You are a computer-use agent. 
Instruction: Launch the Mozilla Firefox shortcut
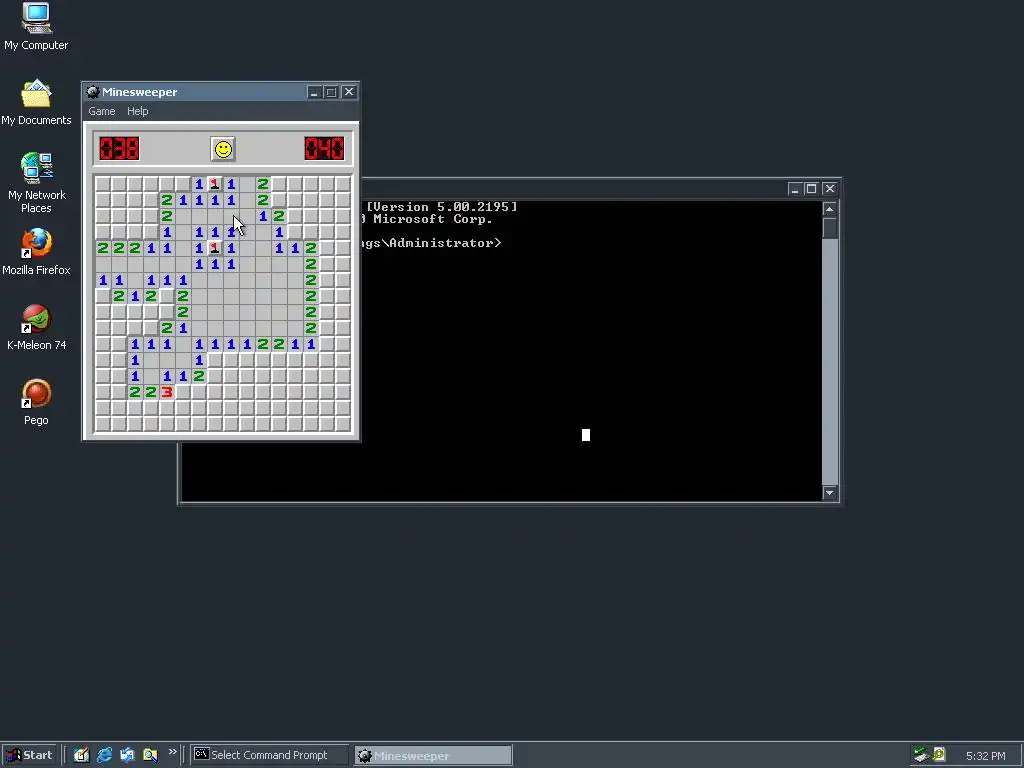click(x=36, y=252)
